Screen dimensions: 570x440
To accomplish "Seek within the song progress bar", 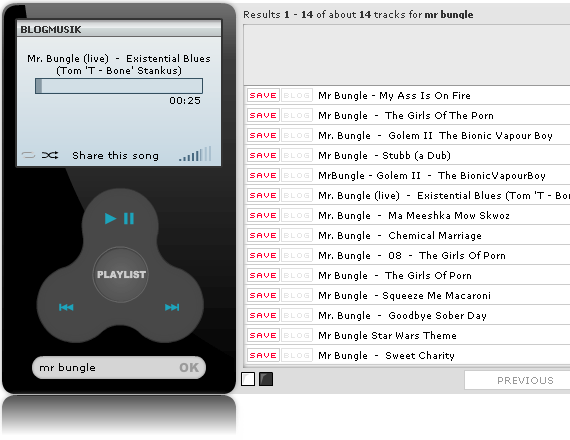I will coord(119,86).
